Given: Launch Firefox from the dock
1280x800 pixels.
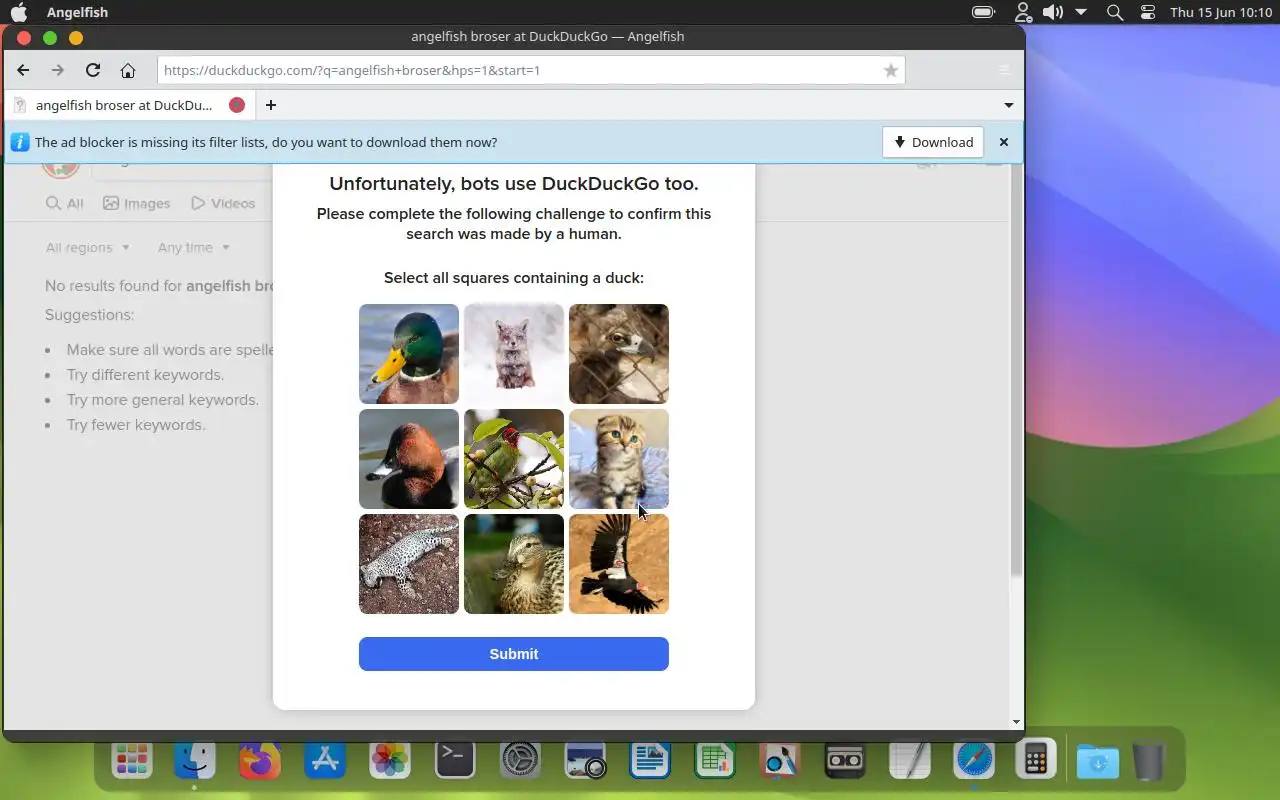Looking at the screenshot, I should pos(260,760).
